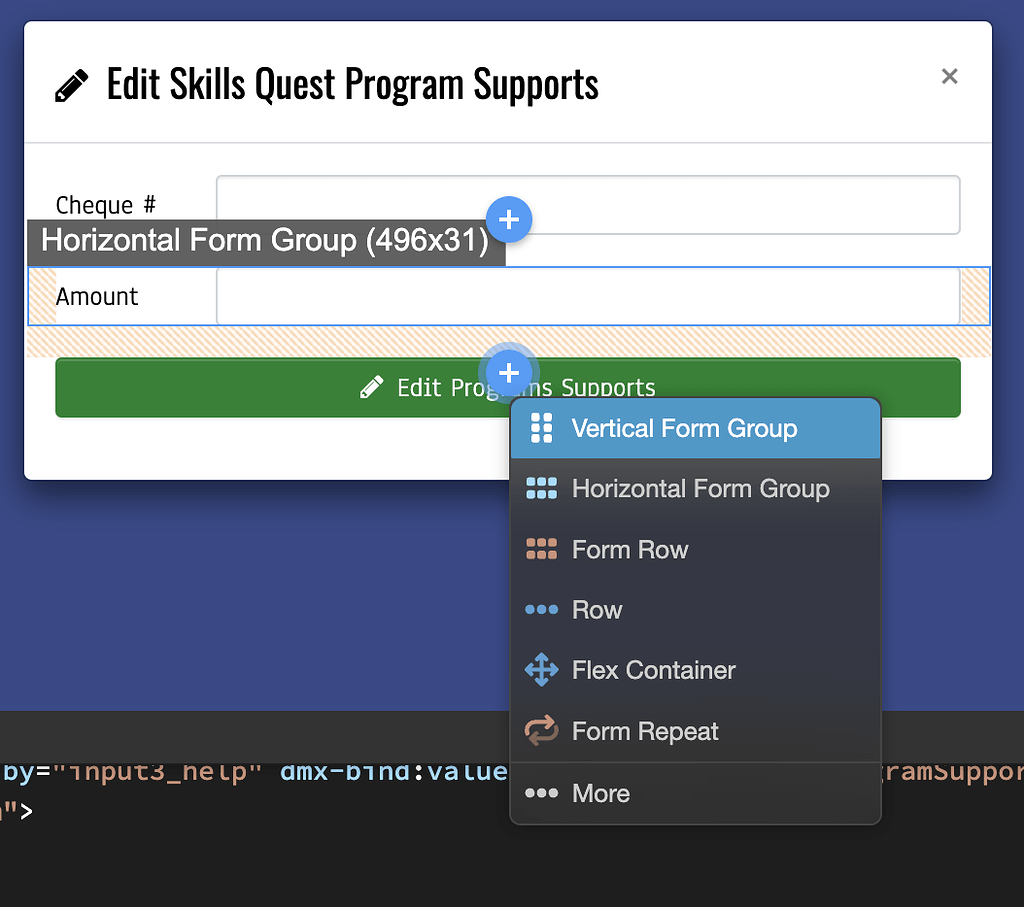
Task: Click the Form Row grid icon
Action: (x=542, y=549)
